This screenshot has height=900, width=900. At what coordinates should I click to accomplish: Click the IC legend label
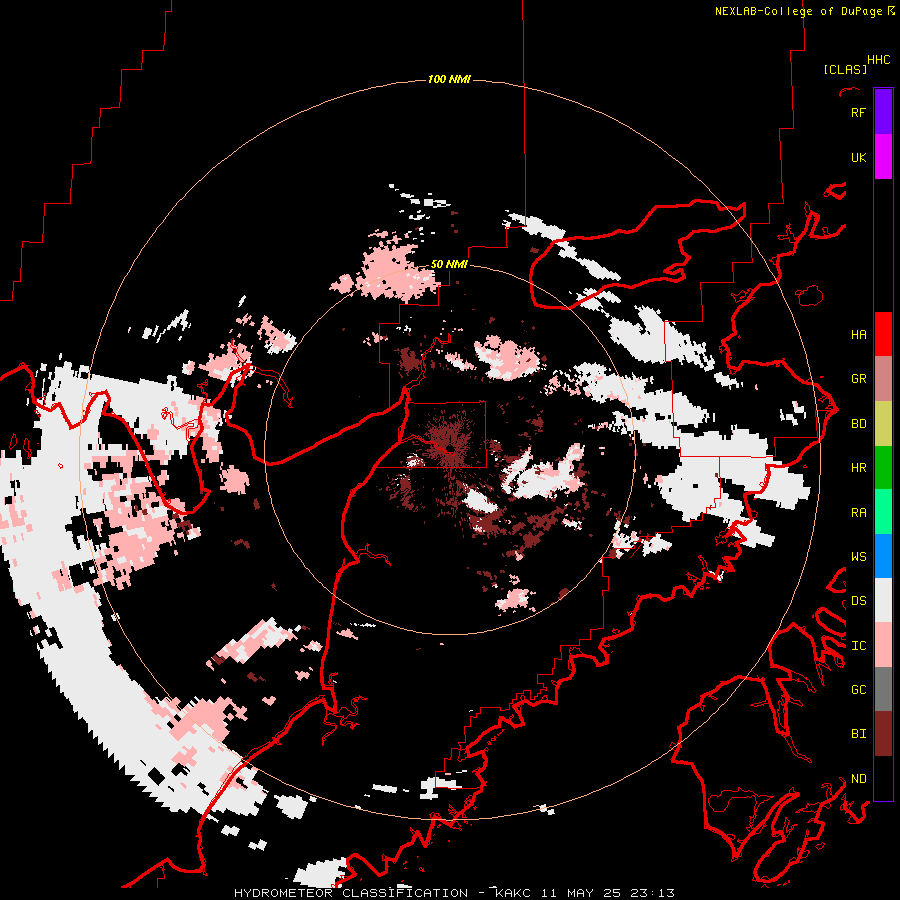pyautogui.click(x=858, y=646)
